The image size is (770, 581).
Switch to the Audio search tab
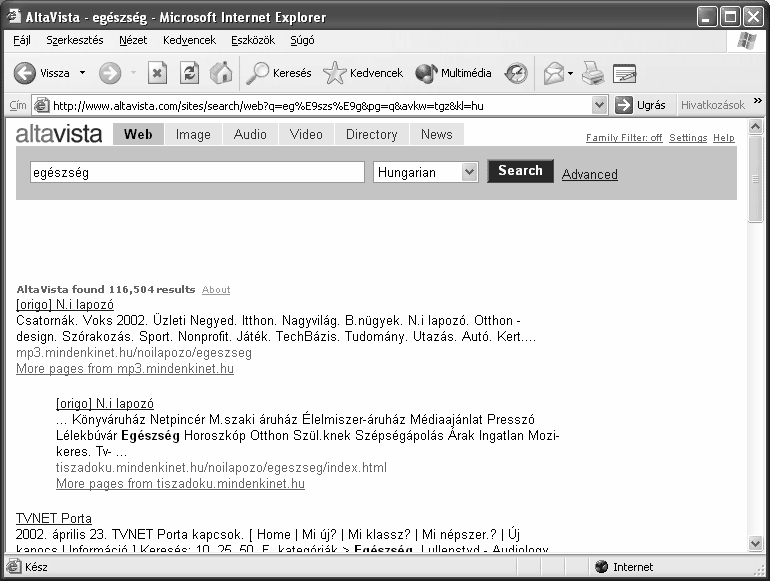pos(250,134)
